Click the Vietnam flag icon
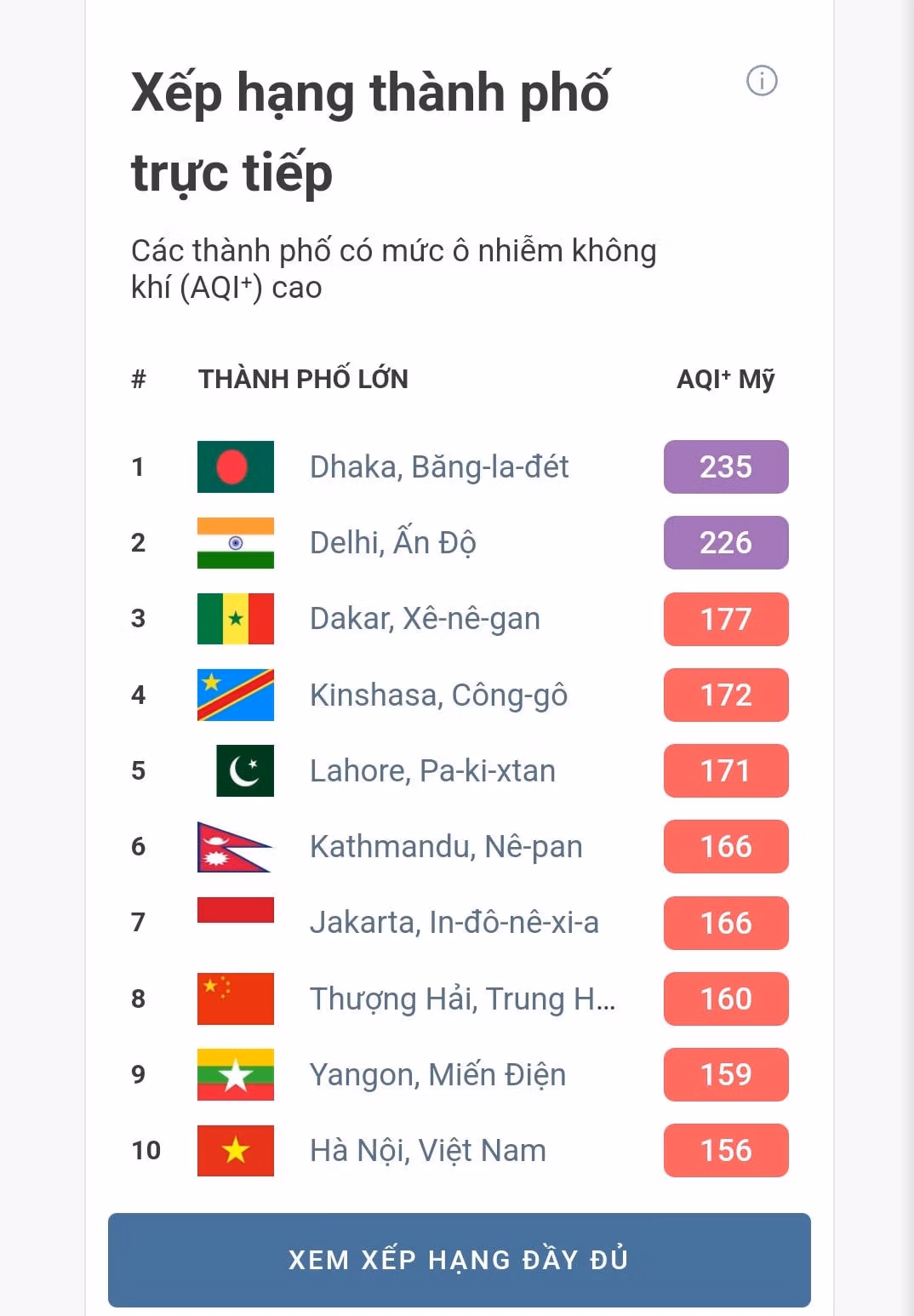The width and height of the screenshot is (914, 1316). (x=236, y=1150)
